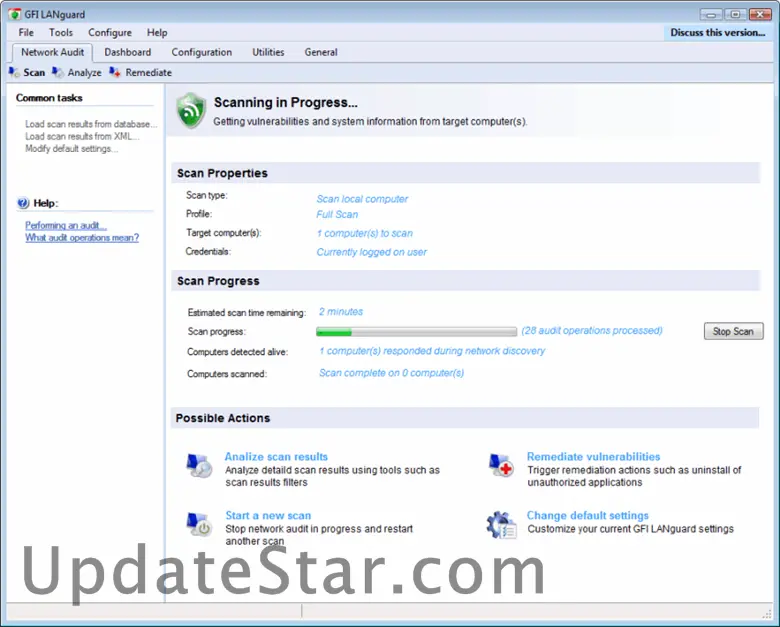This screenshot has height=627, width=780.
Task: Maximize the GFI LANguard window
Action: click(x=735, y=14)
